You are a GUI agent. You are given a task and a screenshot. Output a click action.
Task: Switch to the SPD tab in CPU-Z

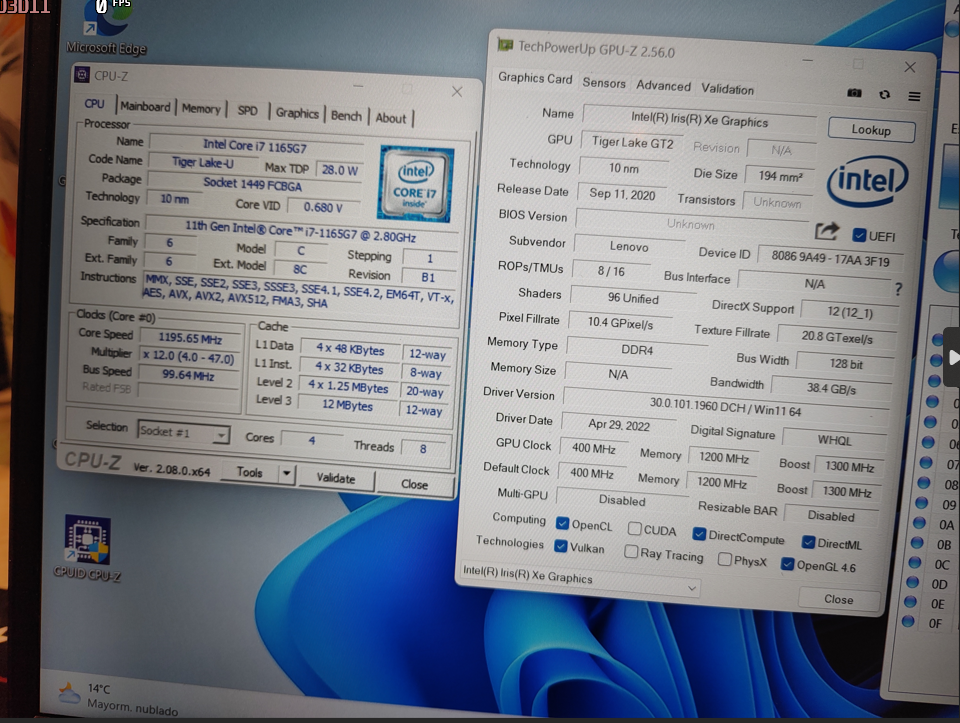tap(247, 111)
